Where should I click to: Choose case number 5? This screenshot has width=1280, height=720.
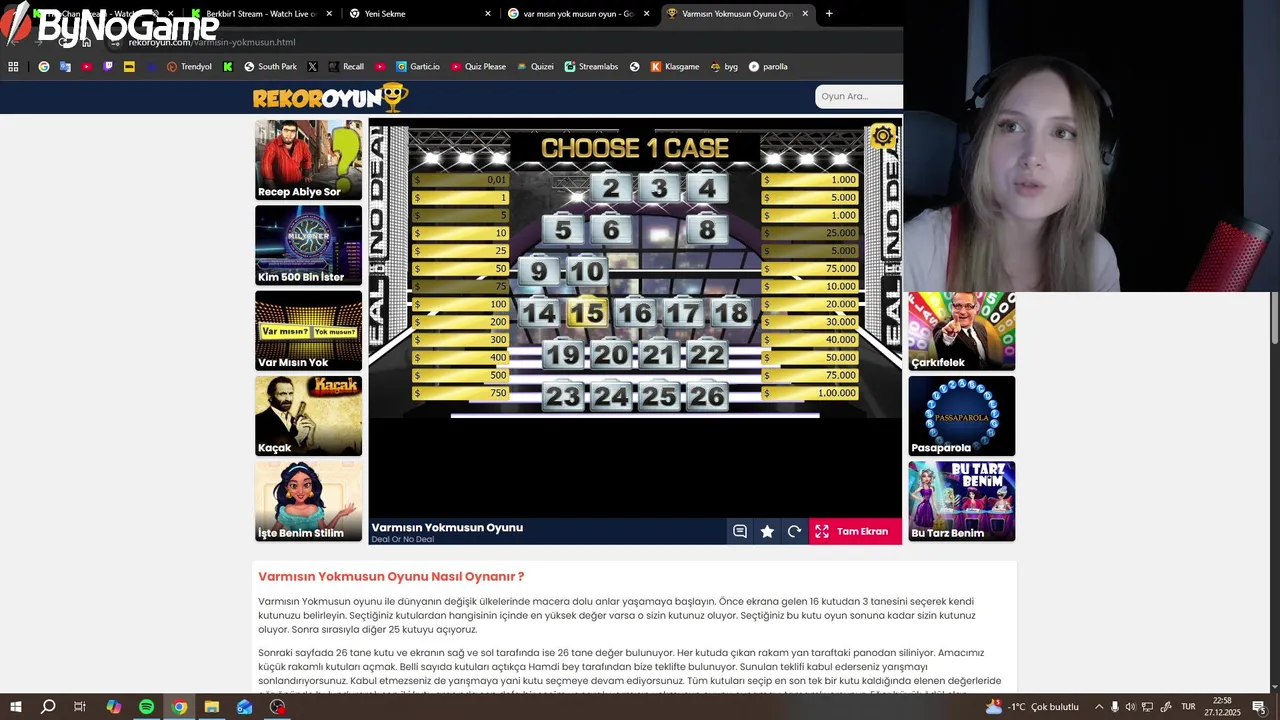[563, 230]
